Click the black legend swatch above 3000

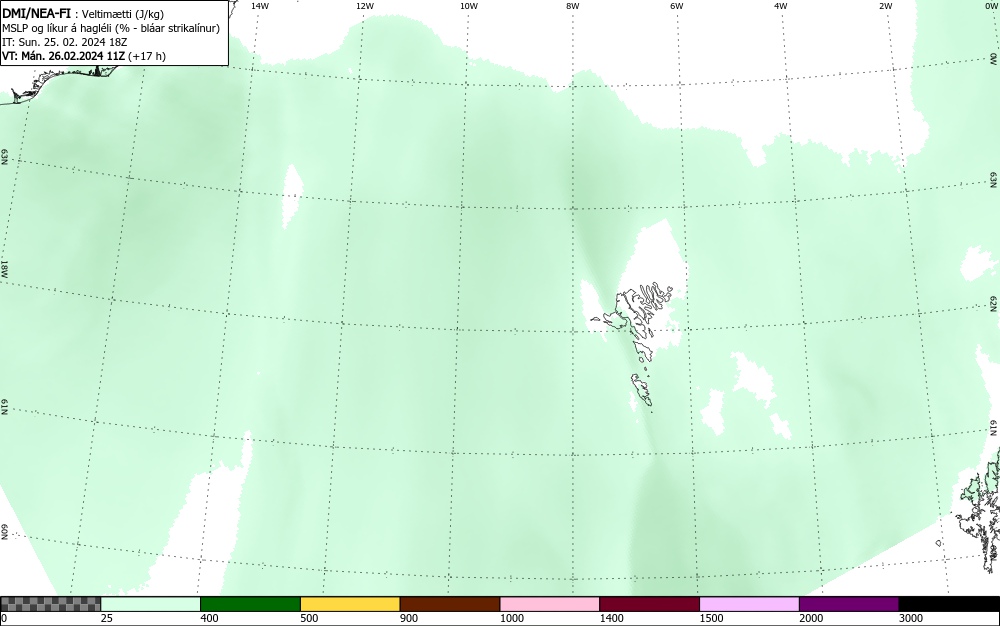[949, 604]
